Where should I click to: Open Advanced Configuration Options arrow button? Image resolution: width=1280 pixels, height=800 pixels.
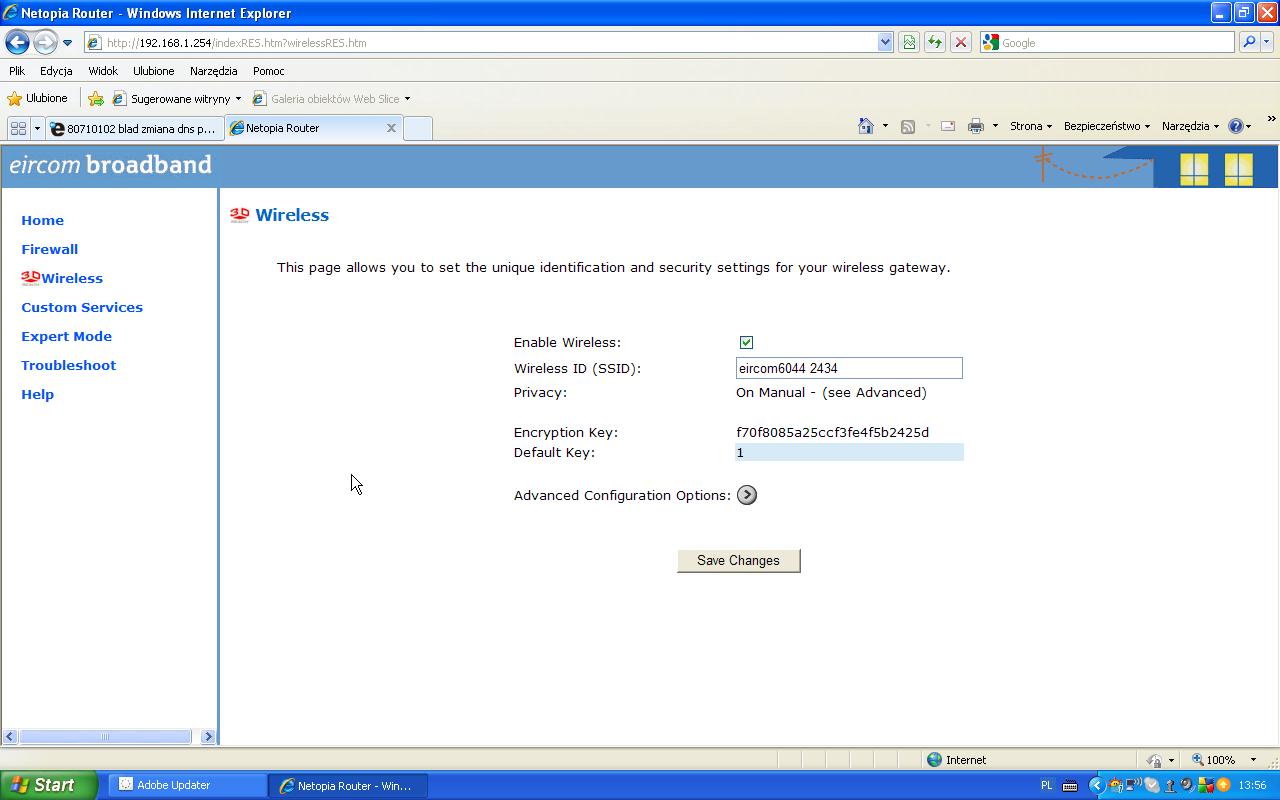tap(747, 495)
